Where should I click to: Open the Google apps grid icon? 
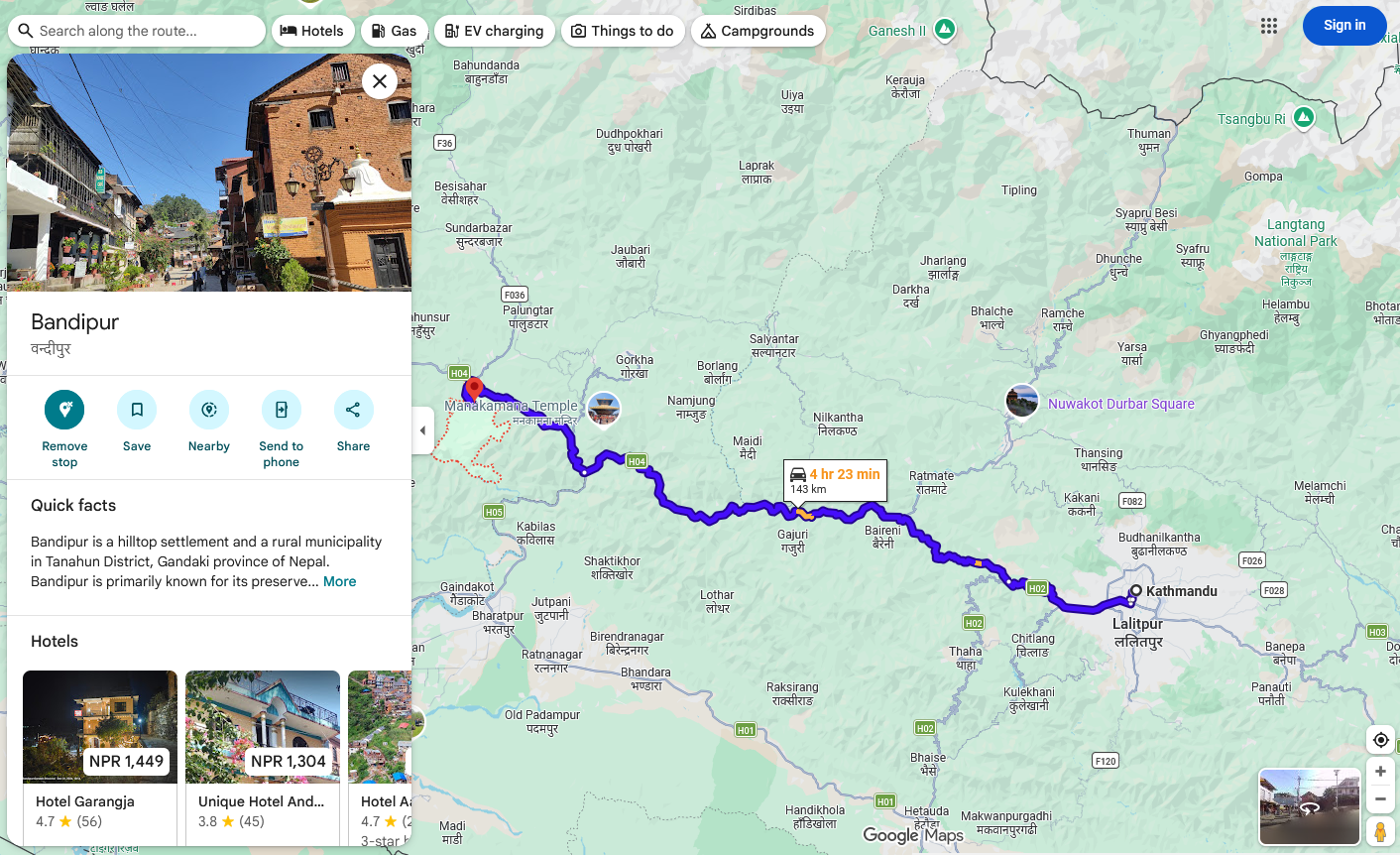(1269, 26)
